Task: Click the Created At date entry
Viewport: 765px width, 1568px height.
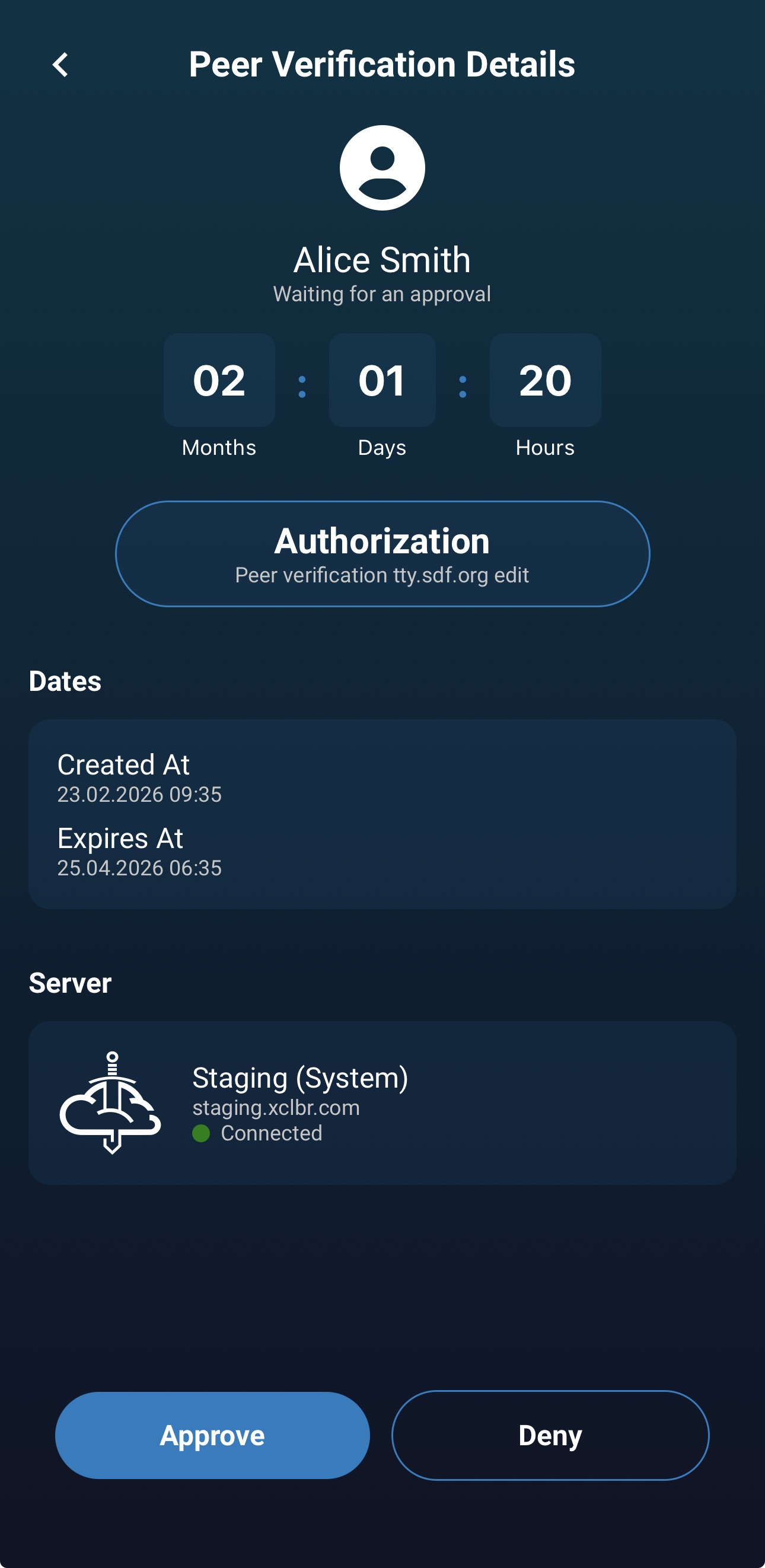Action: point(139,779)
